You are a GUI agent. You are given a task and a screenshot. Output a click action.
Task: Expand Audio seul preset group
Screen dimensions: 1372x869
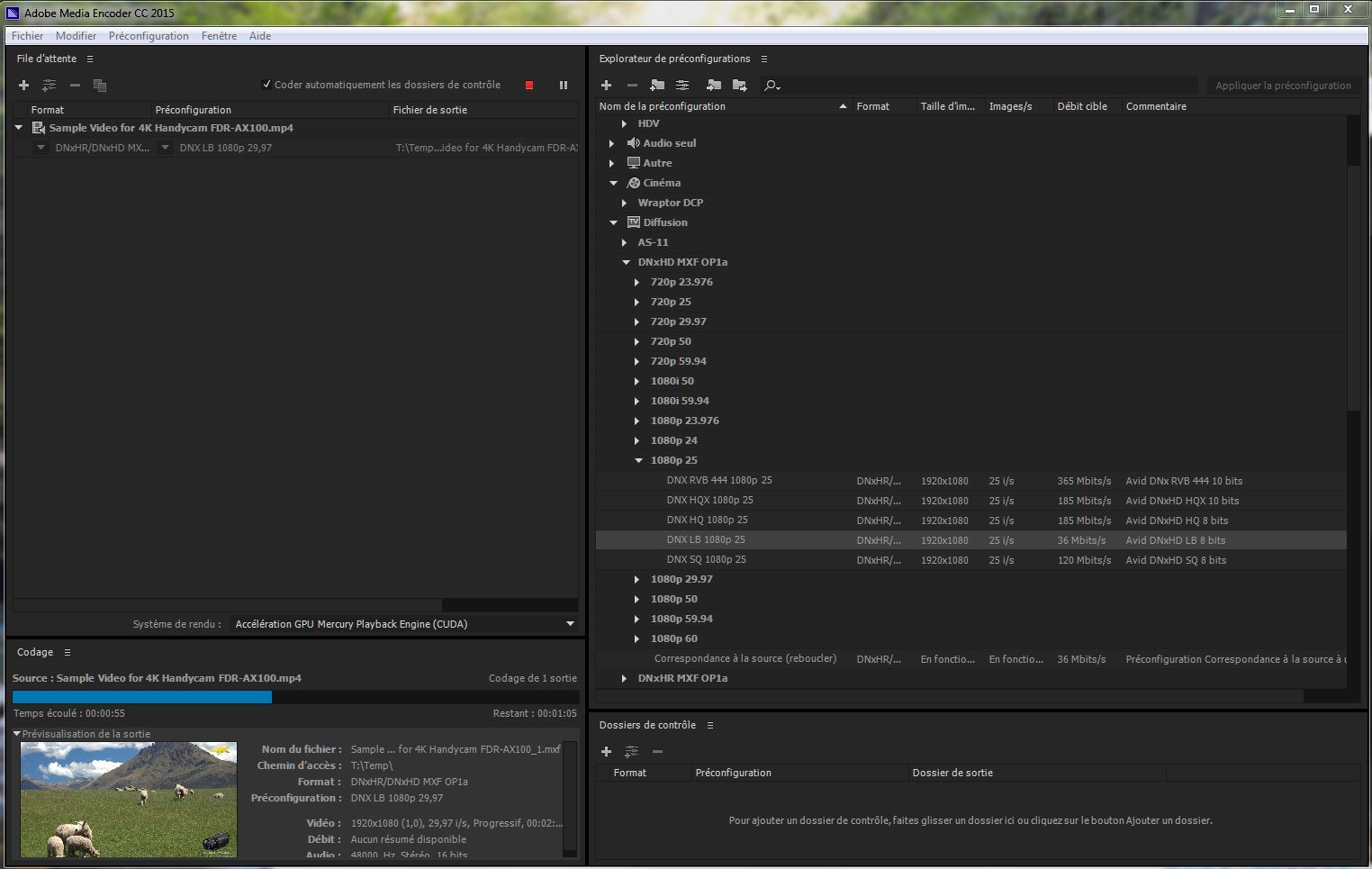pos(612,143)
